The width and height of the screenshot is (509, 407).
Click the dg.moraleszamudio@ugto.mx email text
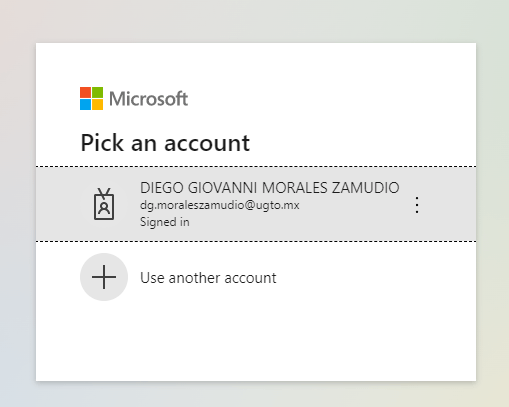(x=220, y=205)
